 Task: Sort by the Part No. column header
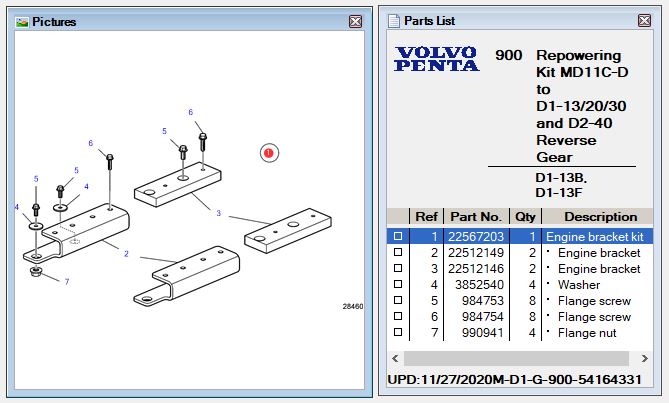[x=476, y=216]
